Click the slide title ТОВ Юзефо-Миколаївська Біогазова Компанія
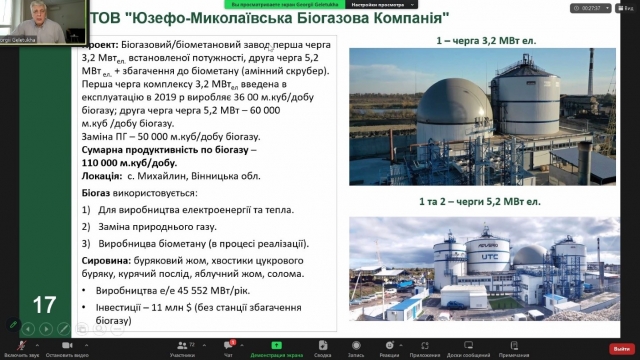 point(269,18)
